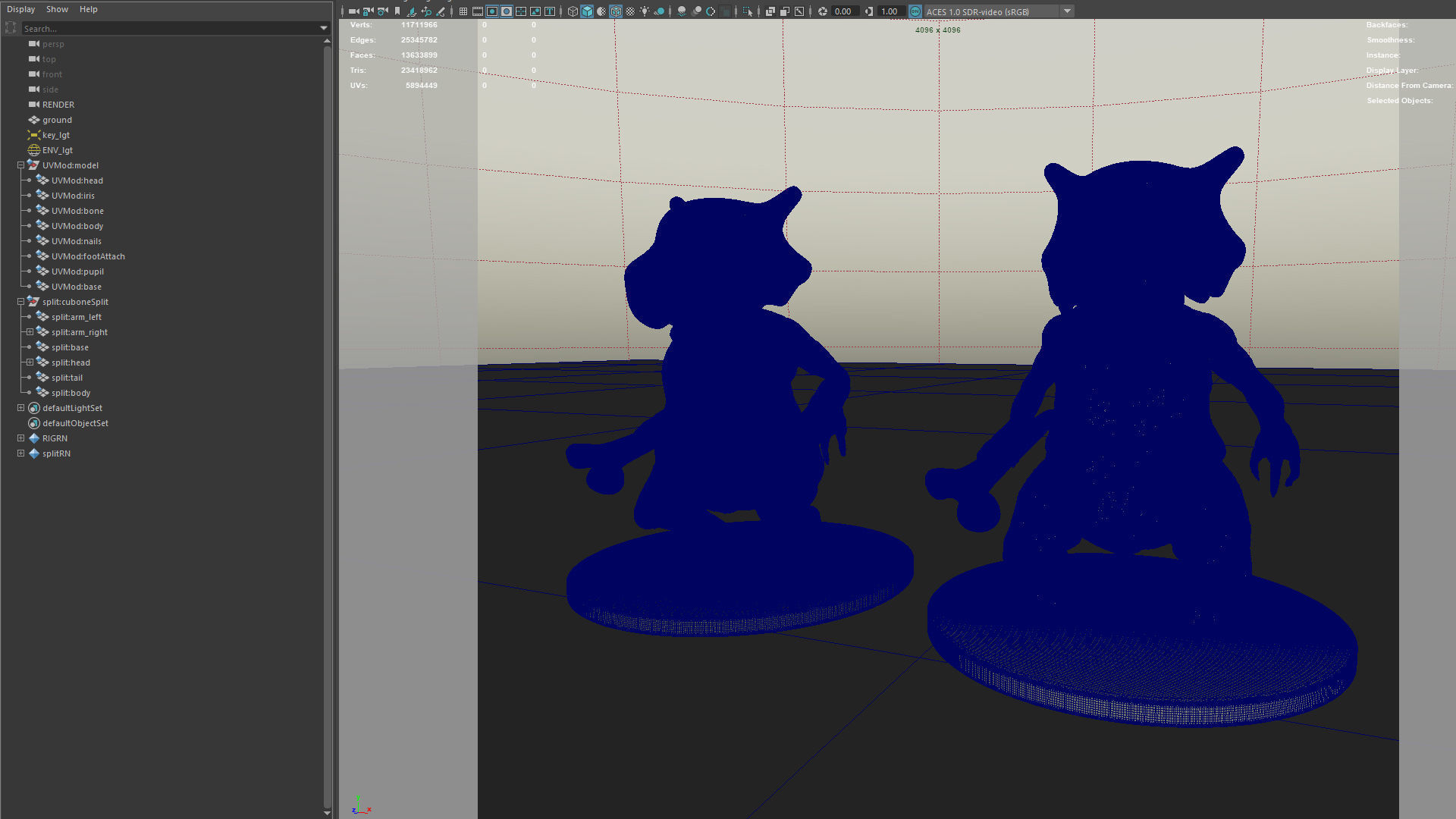Click the X-ray joints icon
The height and width of the screenshot is (819, 1456).
tap(799, 11)
